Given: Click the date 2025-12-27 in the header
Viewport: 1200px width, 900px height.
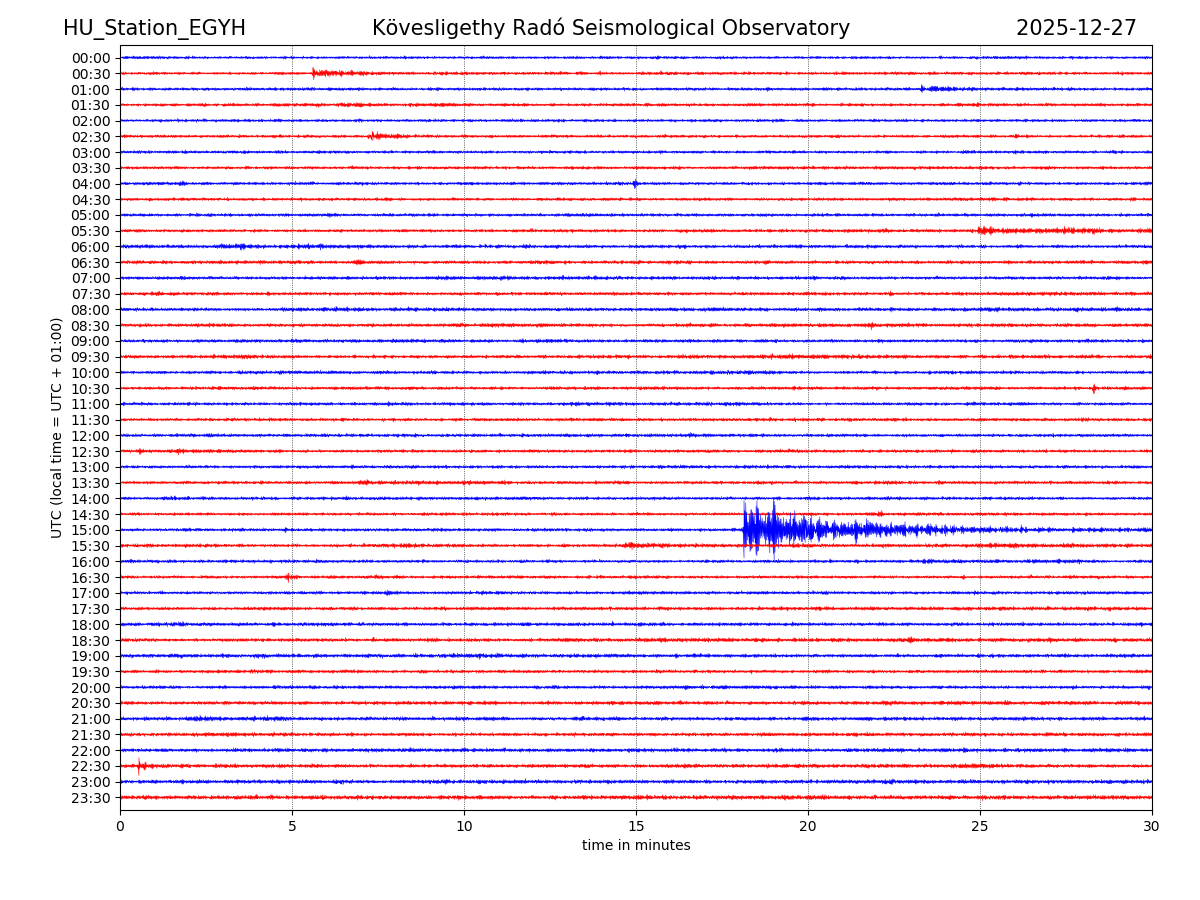Looking at the screenshot, I should point(1076,29).
